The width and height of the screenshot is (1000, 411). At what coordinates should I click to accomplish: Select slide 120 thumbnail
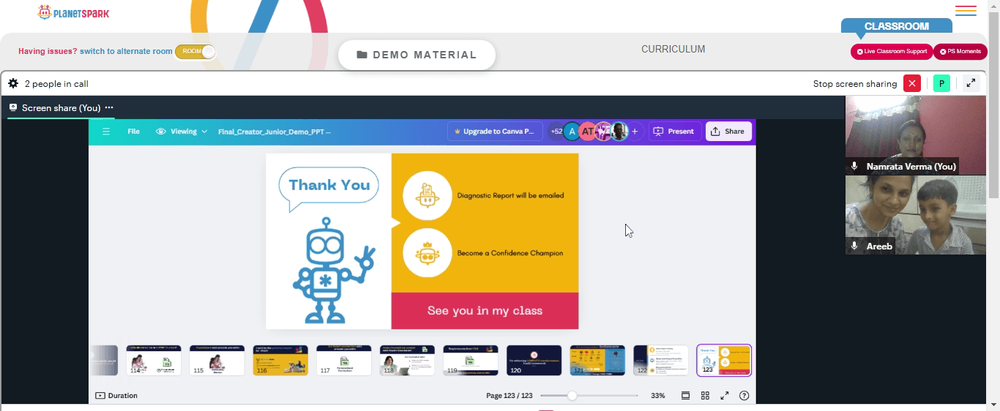pos(534,361)
